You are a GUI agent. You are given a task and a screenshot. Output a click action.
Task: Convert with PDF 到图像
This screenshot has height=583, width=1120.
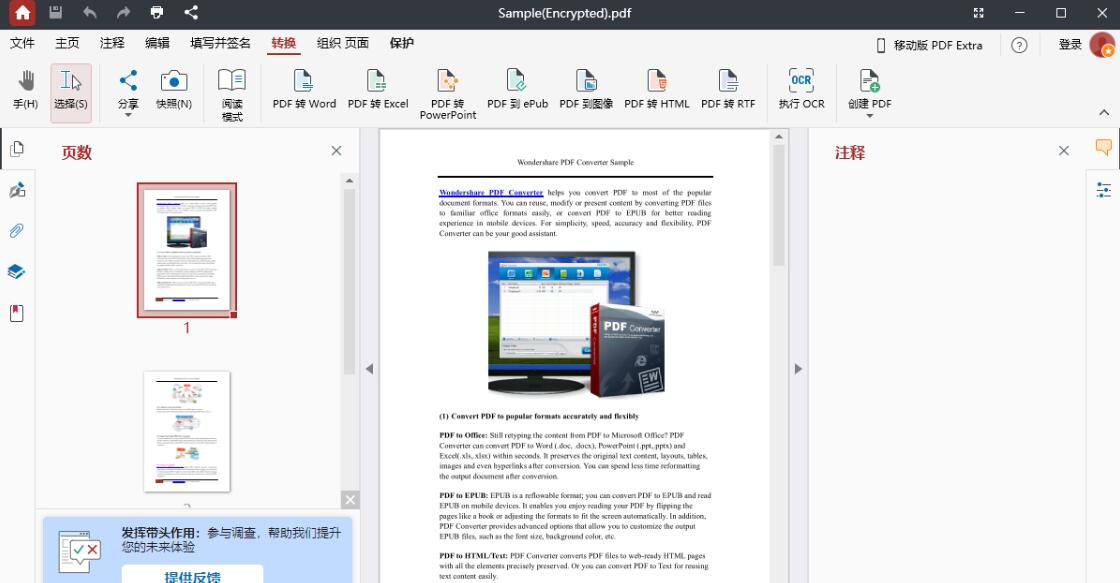click(x=586, y=90)
